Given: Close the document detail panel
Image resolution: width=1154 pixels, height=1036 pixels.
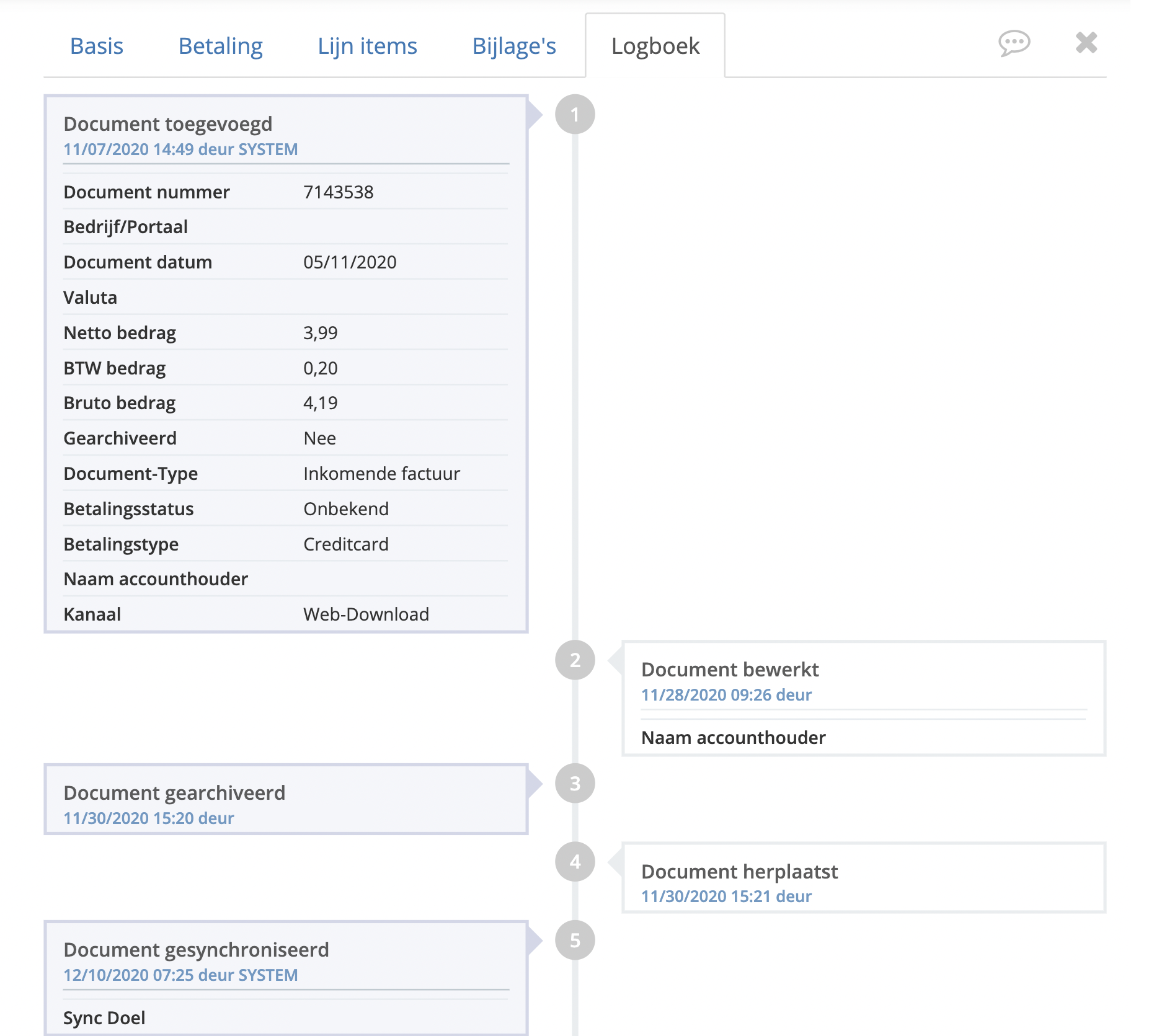Looking at the screenshot, I should point(1086,43).
